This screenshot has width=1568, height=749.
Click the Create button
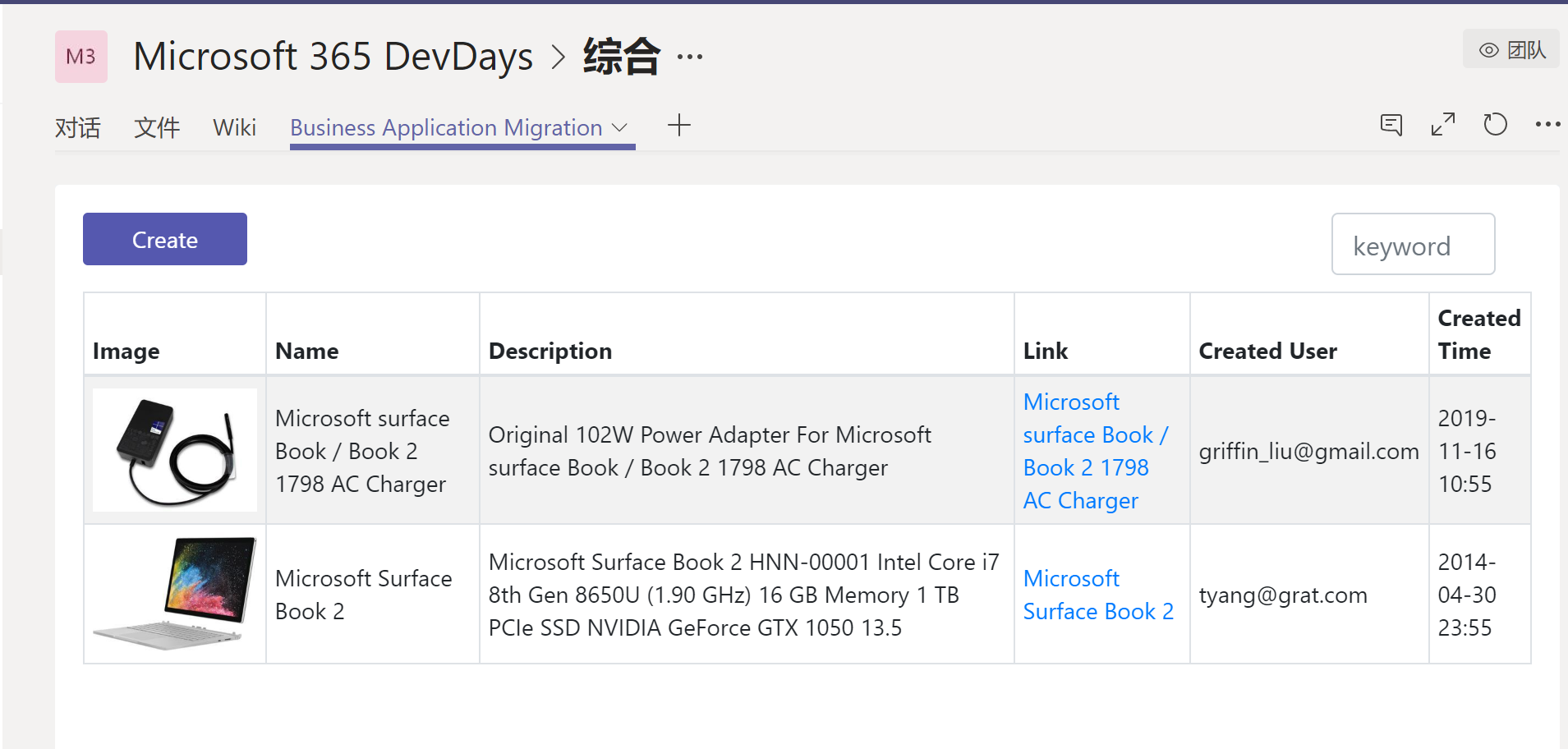coord(165,239)
